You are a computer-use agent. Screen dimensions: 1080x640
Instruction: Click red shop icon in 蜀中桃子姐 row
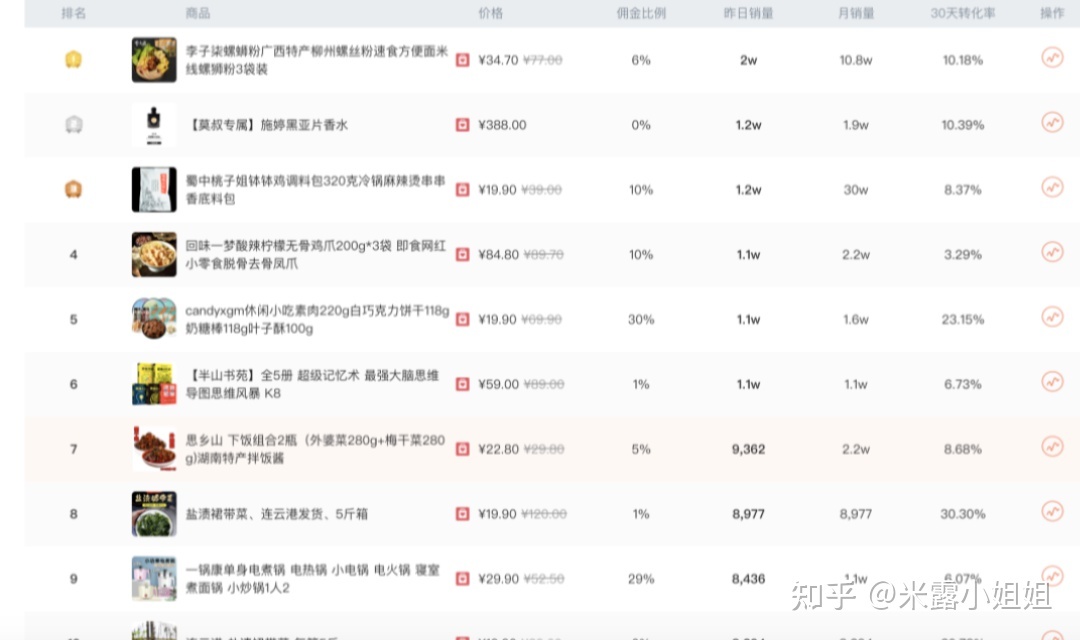[x=463, y=189]
